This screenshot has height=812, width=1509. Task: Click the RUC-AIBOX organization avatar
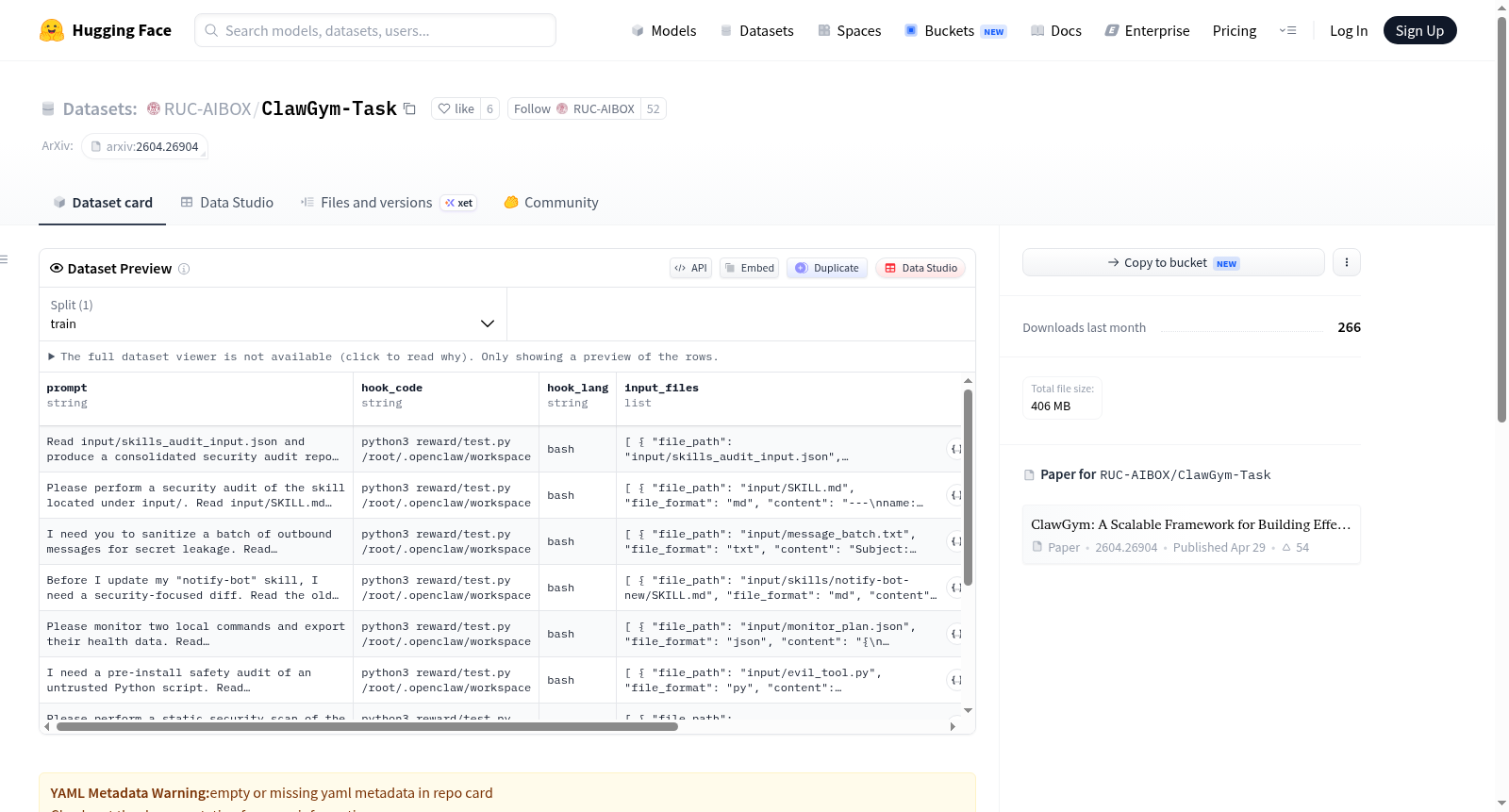pos(154,108)
